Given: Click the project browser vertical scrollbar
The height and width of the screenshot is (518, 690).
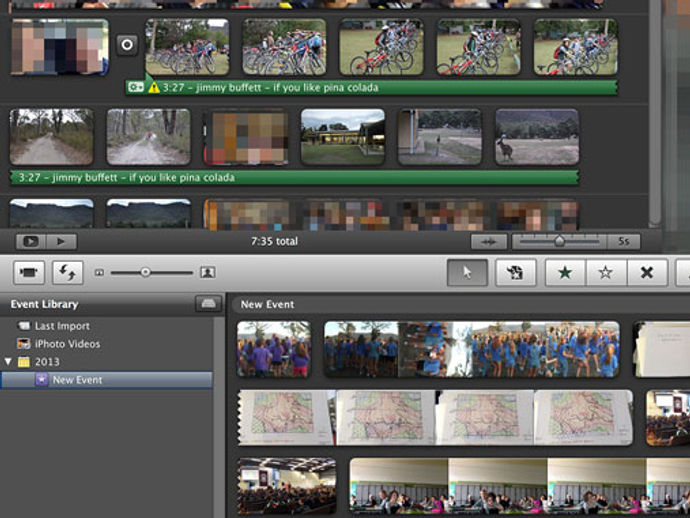Looking at the screenshot, I should click(655, 114).
